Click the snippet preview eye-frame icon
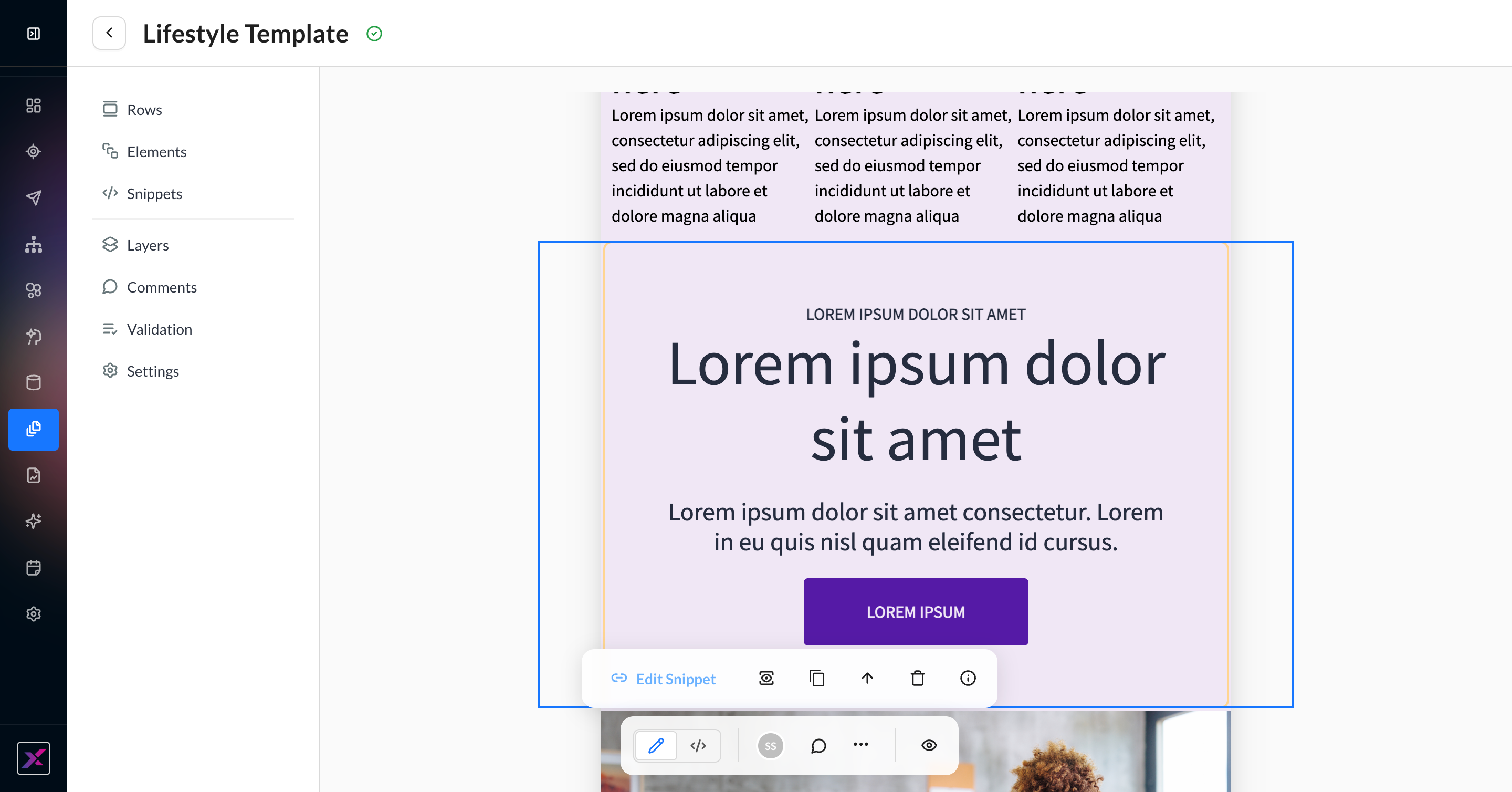The width and height of the screenshot is (1512, 792). (766, 678)
